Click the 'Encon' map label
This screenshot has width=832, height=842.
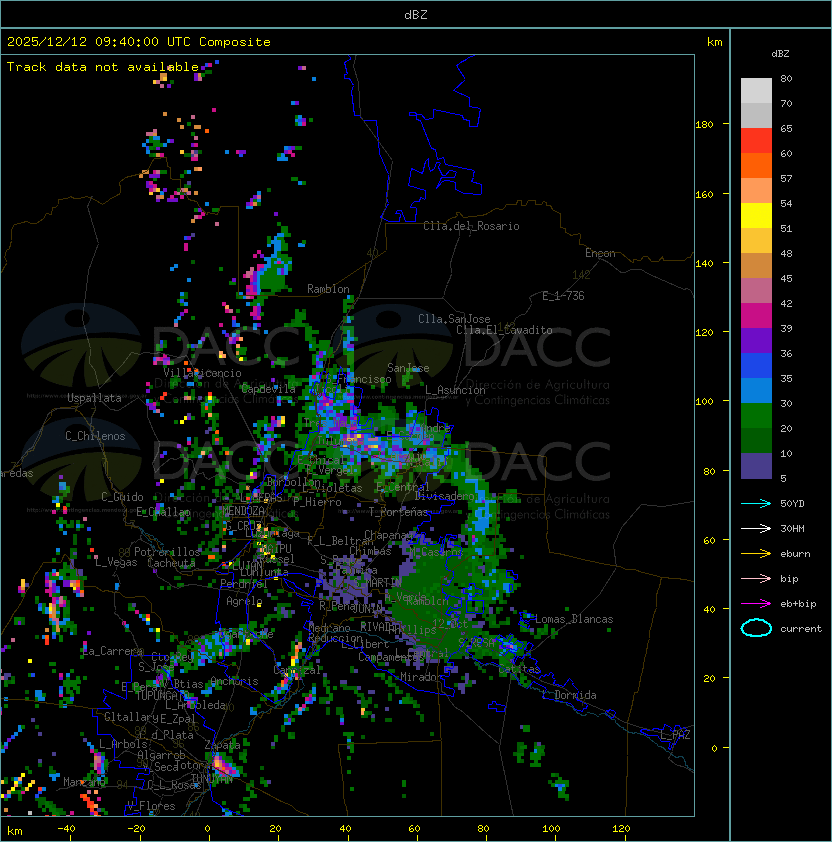point(600,253)
